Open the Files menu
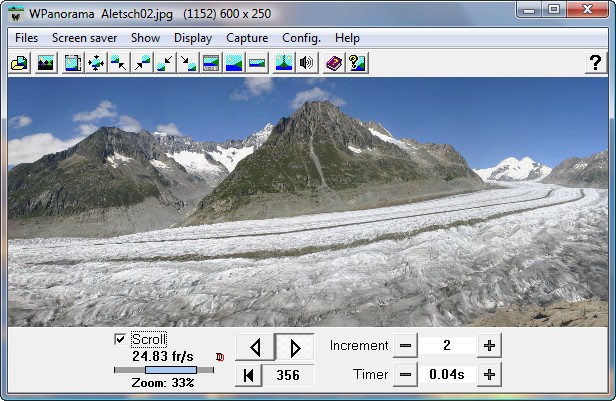Screen dimensions: 616x401 [26, 38]
